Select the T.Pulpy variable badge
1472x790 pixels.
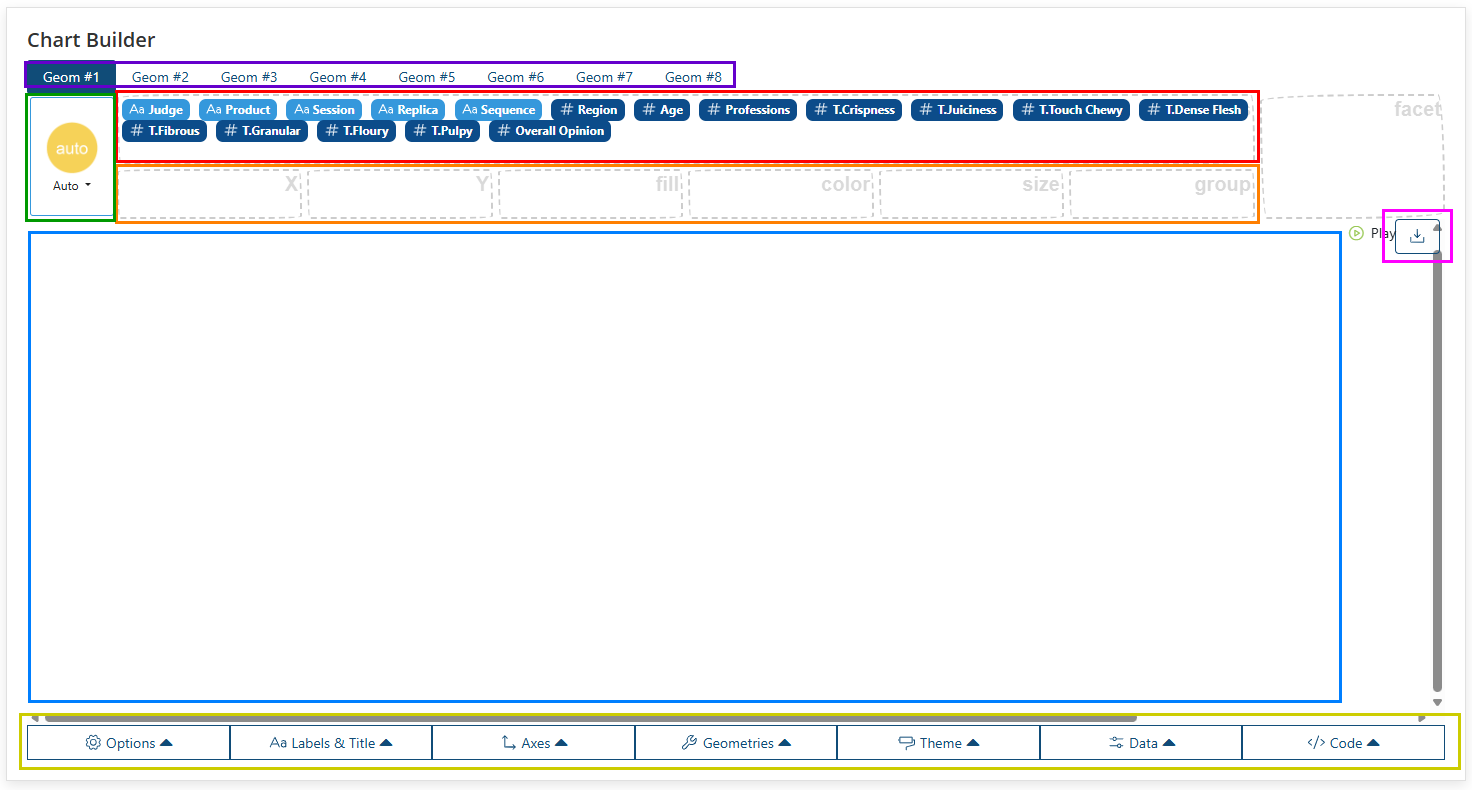(442, 131)
